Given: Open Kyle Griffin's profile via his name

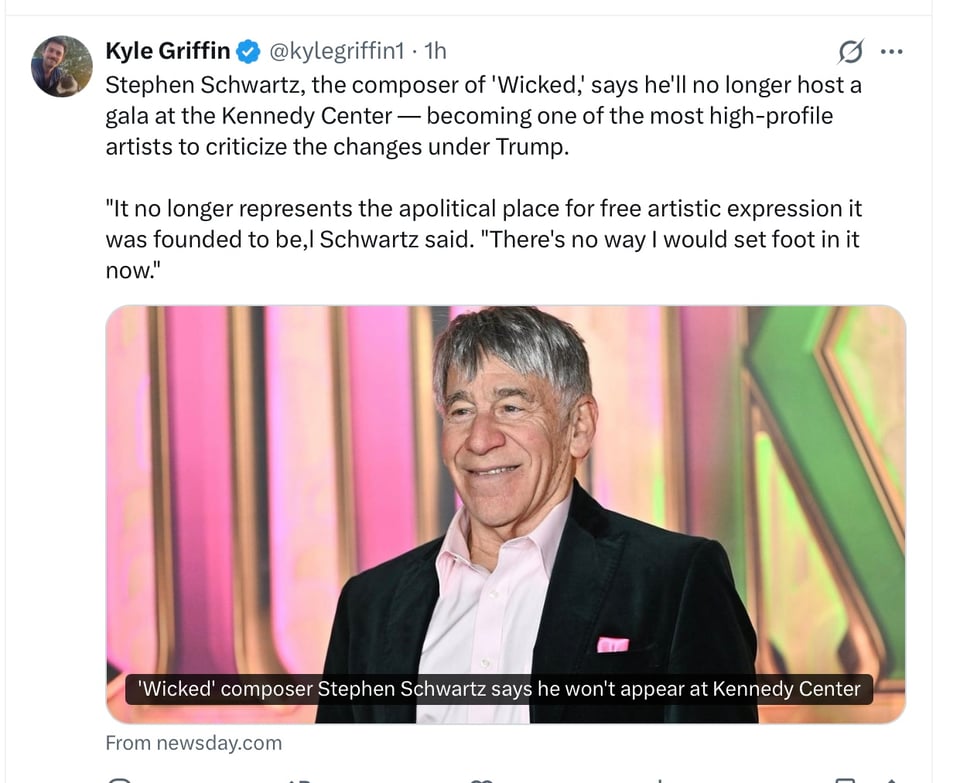Looking at the screenshot, I should coord(166,50).
